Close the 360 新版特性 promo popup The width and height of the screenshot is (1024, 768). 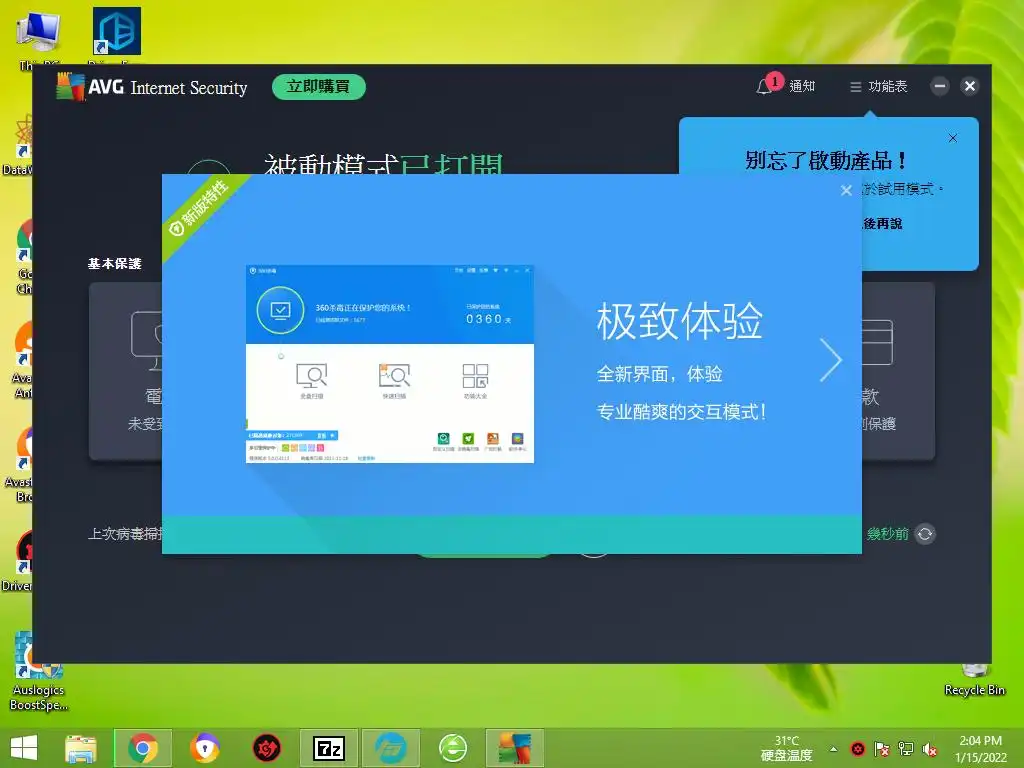(x=846, y=190)
